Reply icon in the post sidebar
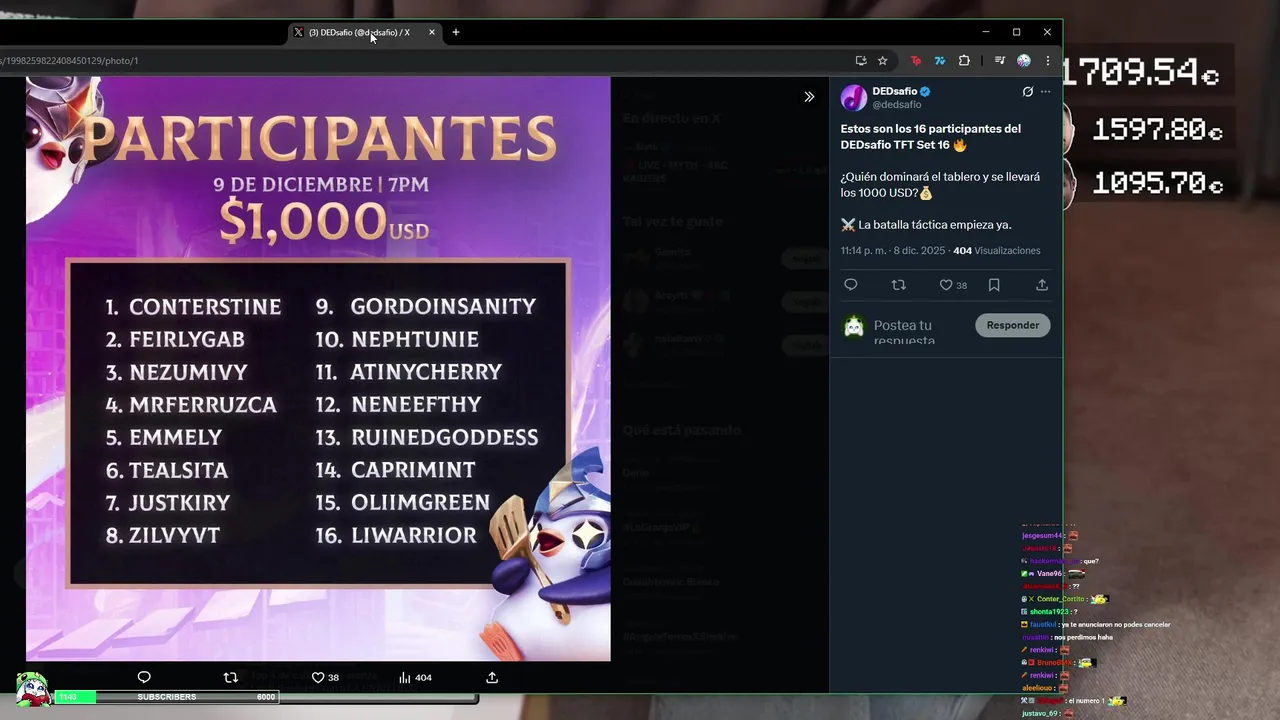The image size is (1280, 720). click(x=851, y=285)
